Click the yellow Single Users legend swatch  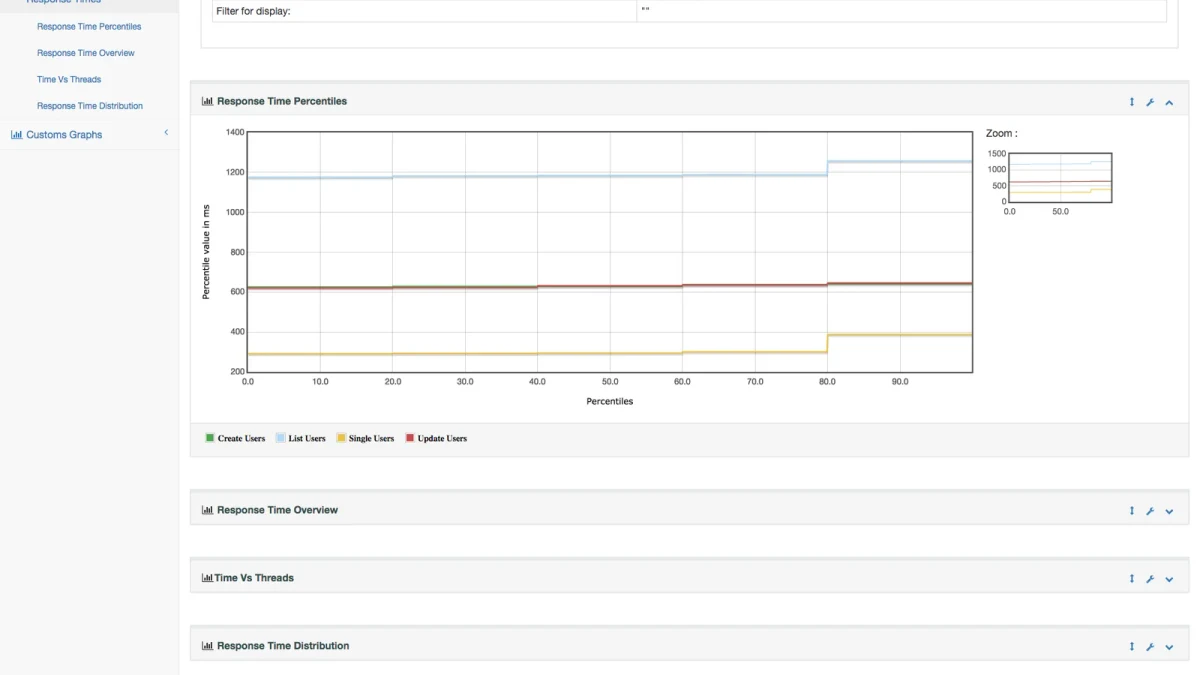(341, 438)
